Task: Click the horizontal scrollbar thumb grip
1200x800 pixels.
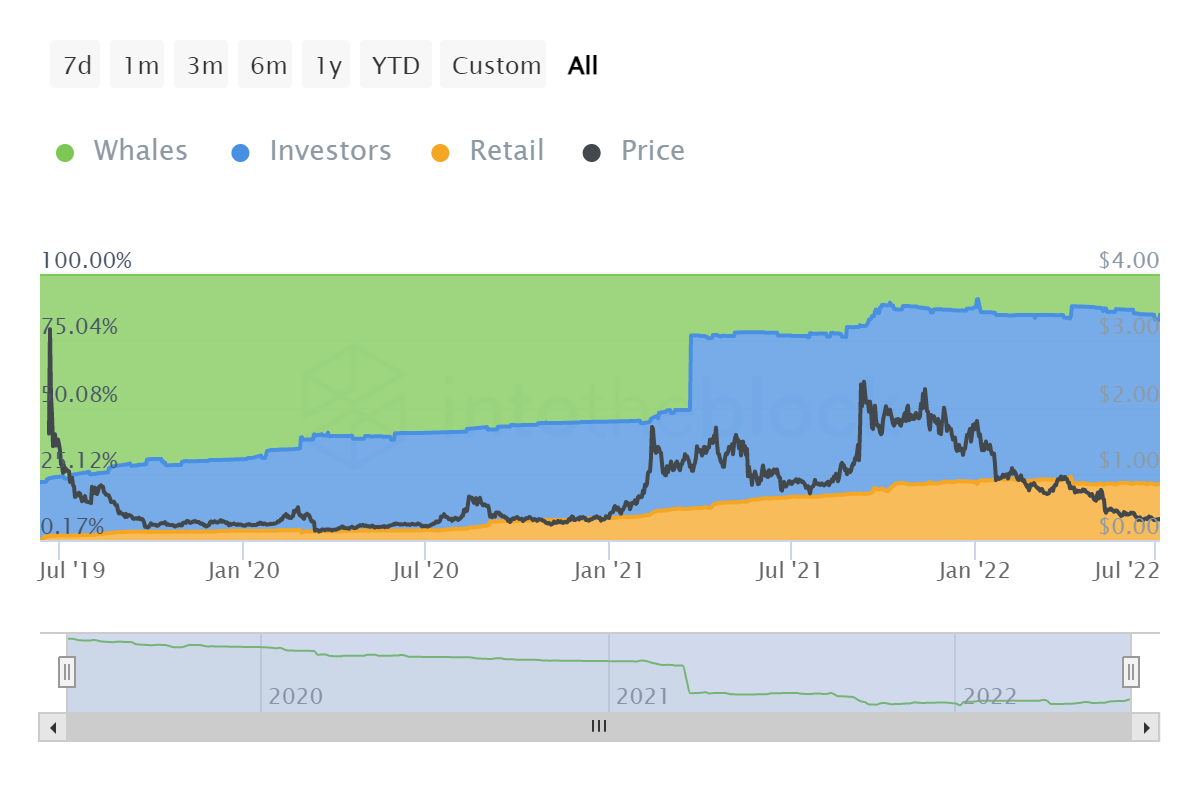Action: tap(599, 727)
